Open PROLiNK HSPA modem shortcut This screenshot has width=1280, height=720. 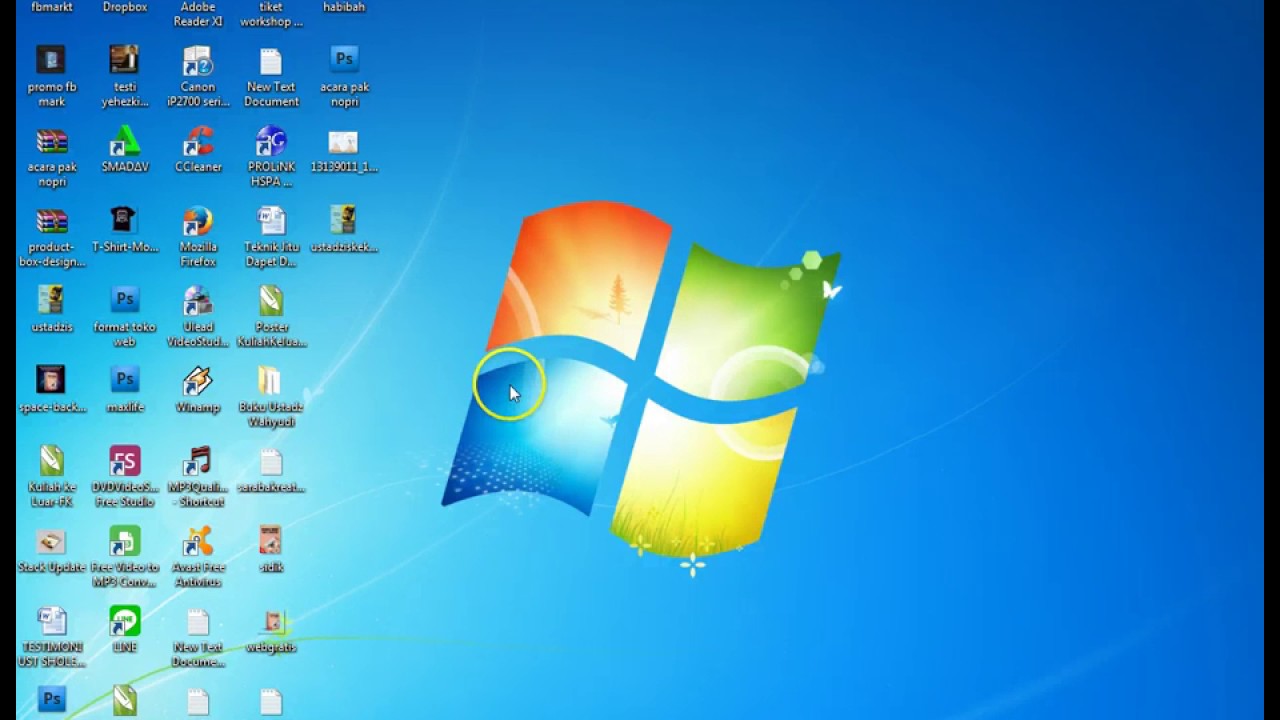[271, 140]
